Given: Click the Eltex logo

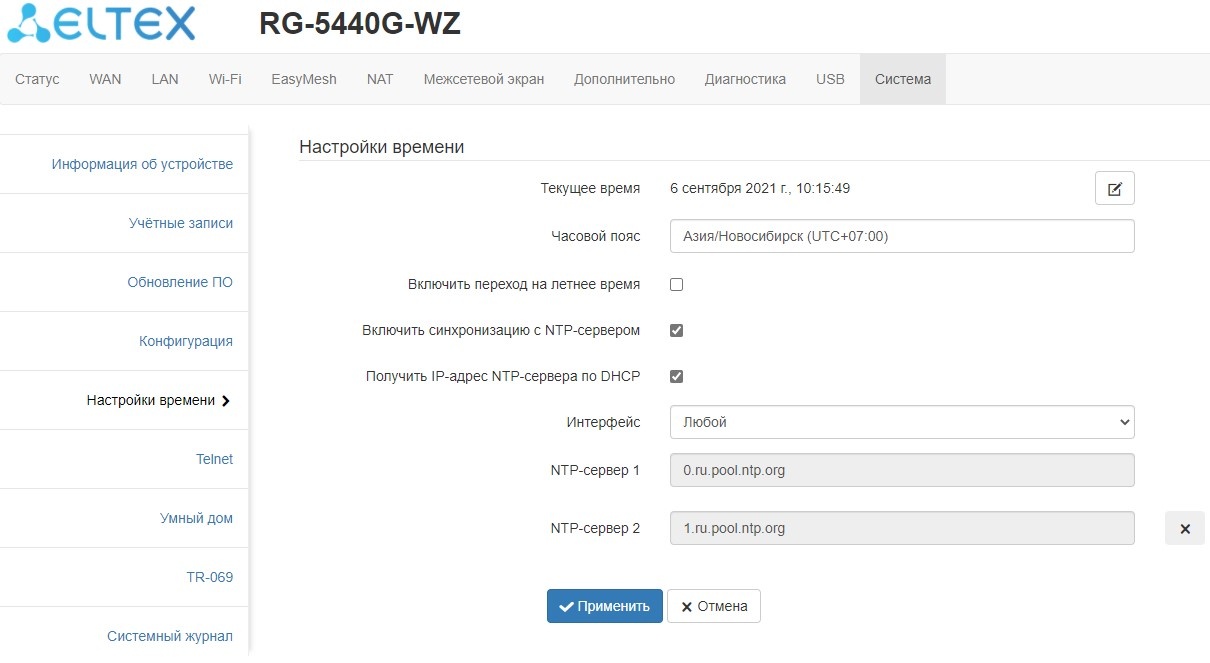Looking at the screenshot, I should tap(101, 24).
